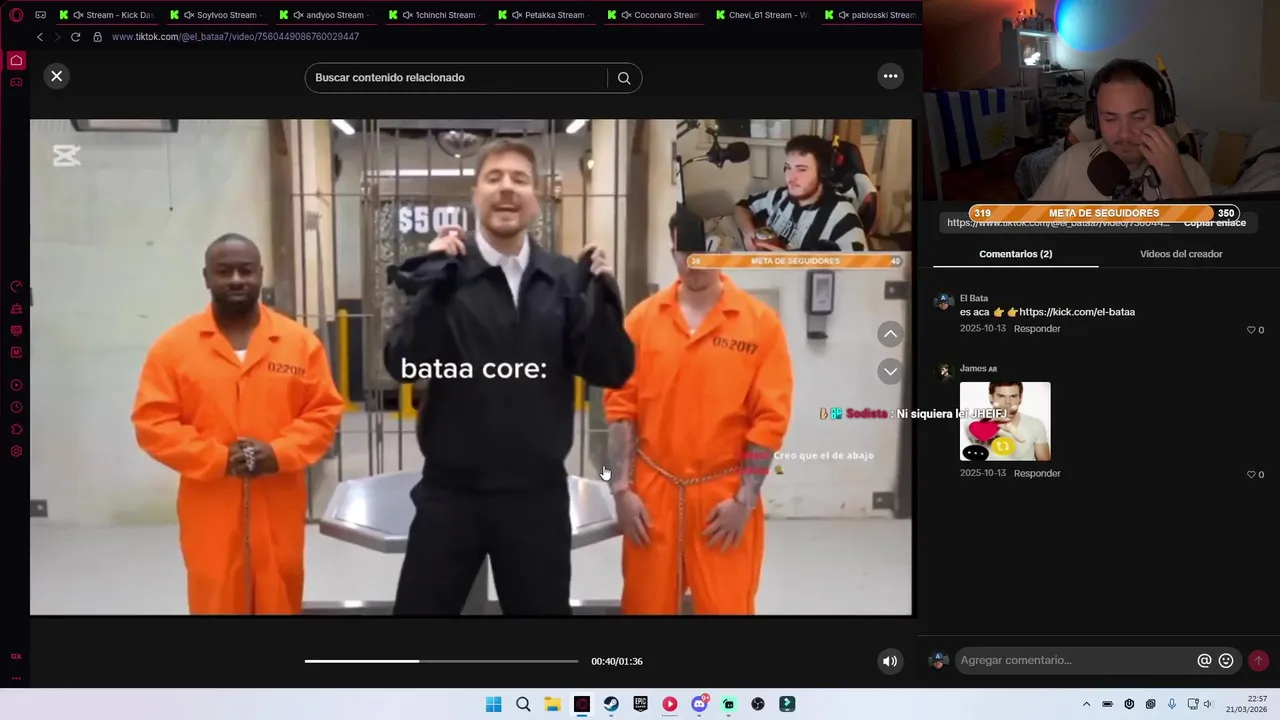The width and height of the screenshot is (1280, 720).
Task: Click the browser address bar URL
Action: pos(235,37)
